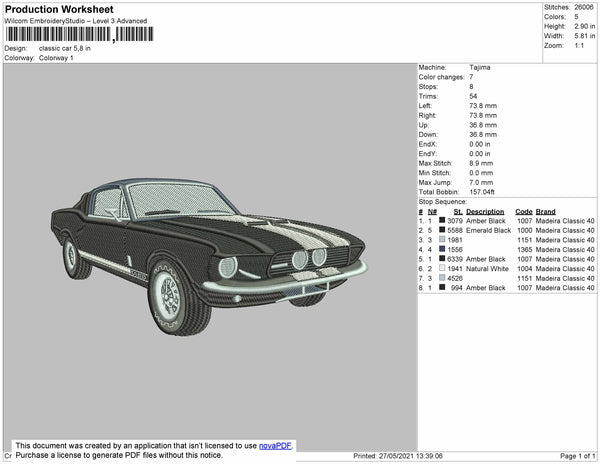Choose the swatch next to 6339
Image resolution: width=600 pixels, height=464 pixels.
pyautogui.click(x=442, y=259)
